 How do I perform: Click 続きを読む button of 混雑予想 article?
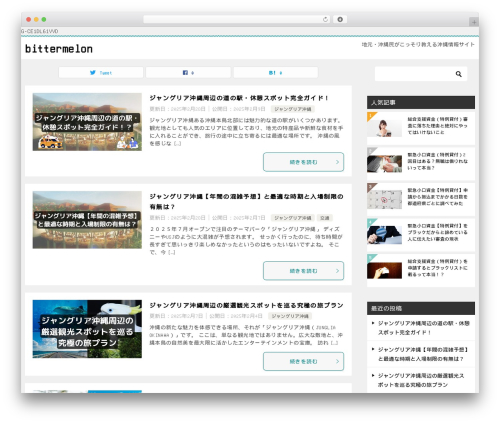(x=303, y=271)
